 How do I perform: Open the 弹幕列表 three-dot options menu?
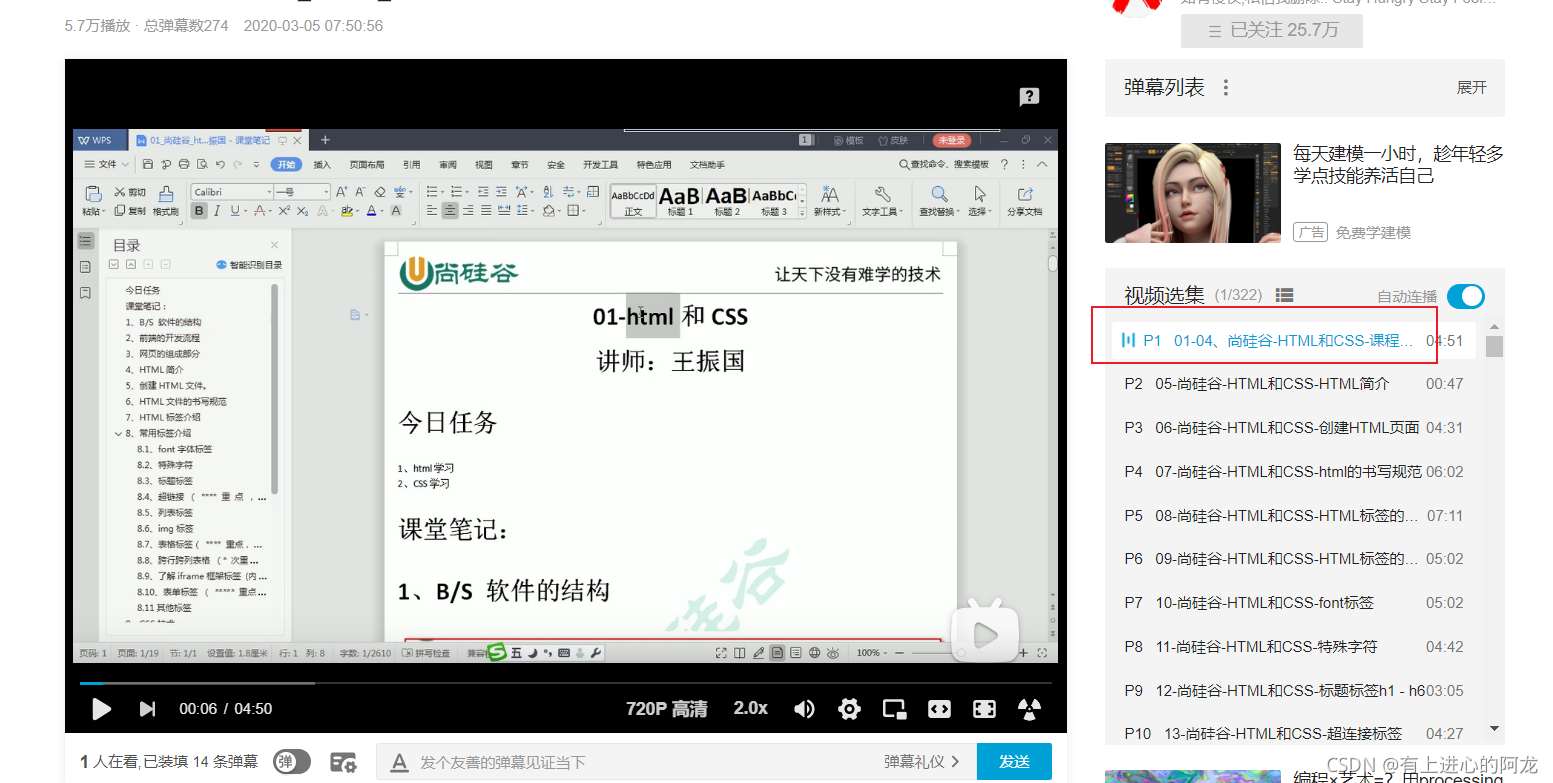point(1225,88)
